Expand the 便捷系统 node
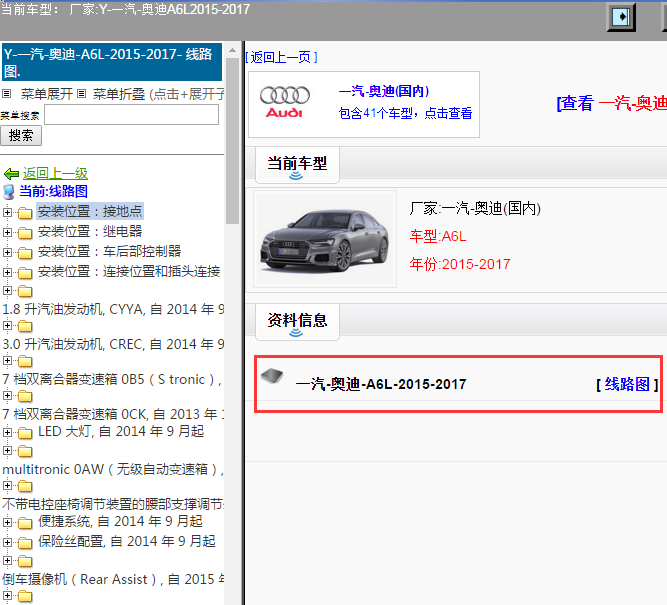The width and height of the screenshot is (667, 605). click(7, 522)
